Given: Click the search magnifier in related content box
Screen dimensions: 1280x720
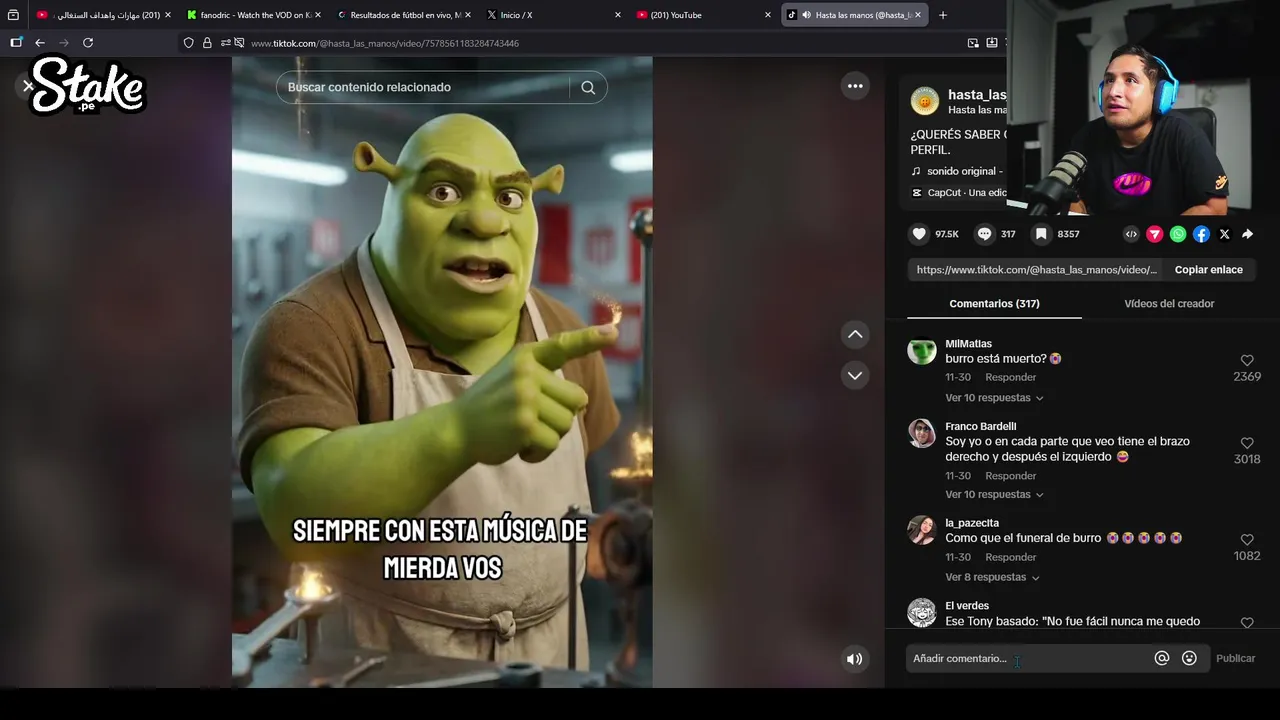Looking at the screenshot, I should pos(588,87).
